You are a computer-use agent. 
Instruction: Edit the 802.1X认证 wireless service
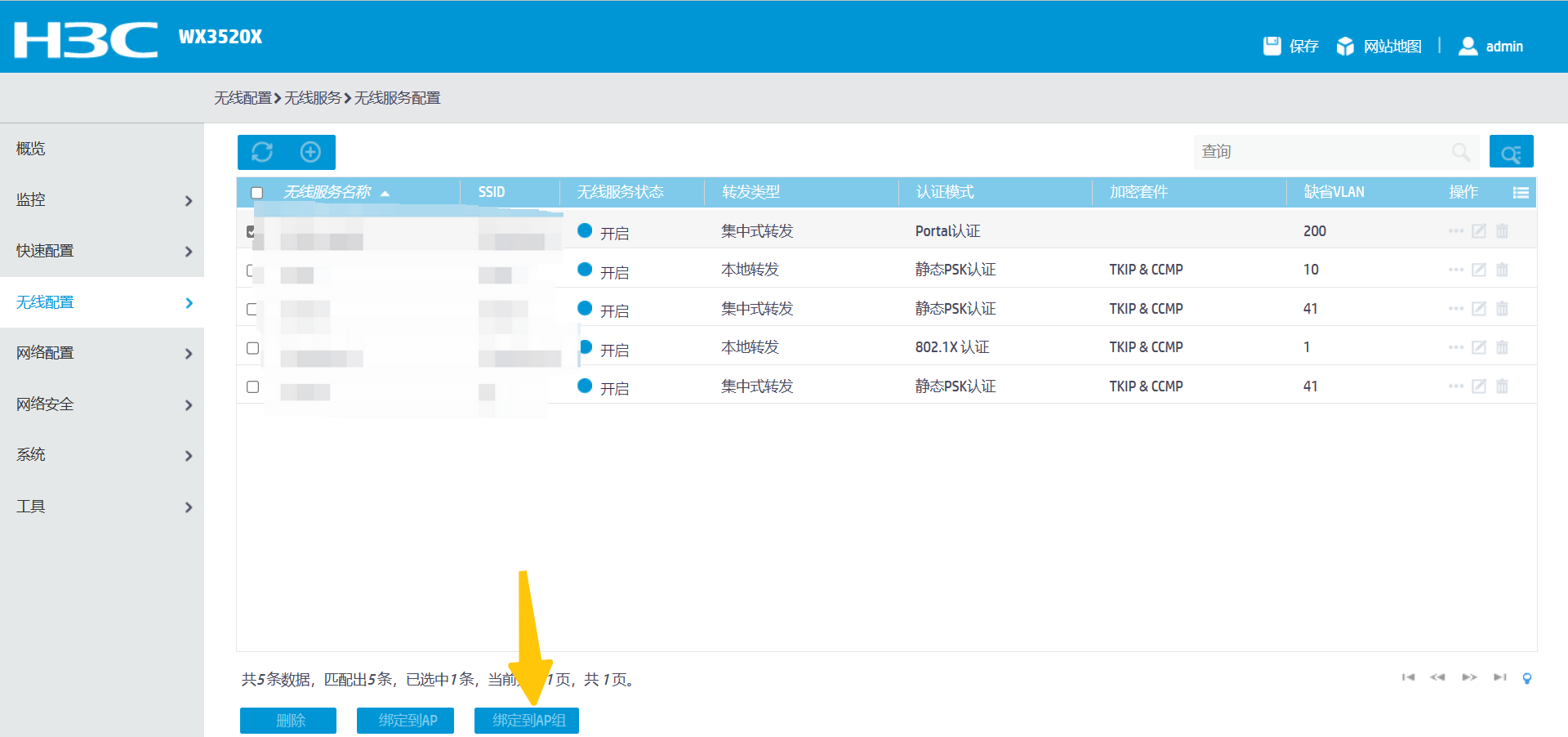click(1478, 347)
